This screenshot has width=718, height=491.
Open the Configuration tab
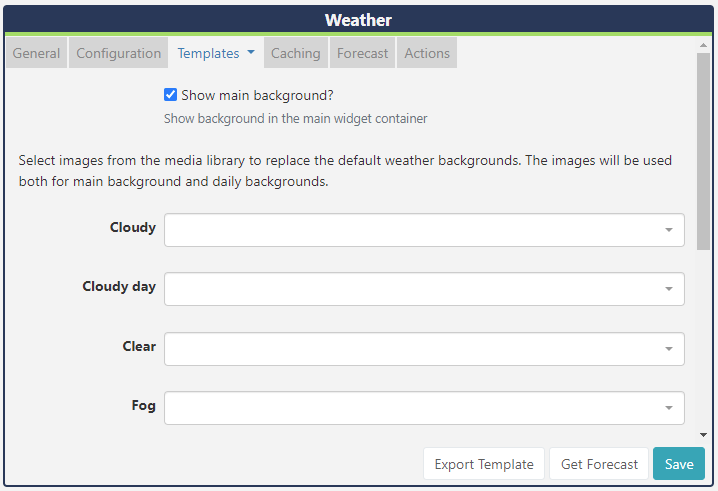(119, 53)
